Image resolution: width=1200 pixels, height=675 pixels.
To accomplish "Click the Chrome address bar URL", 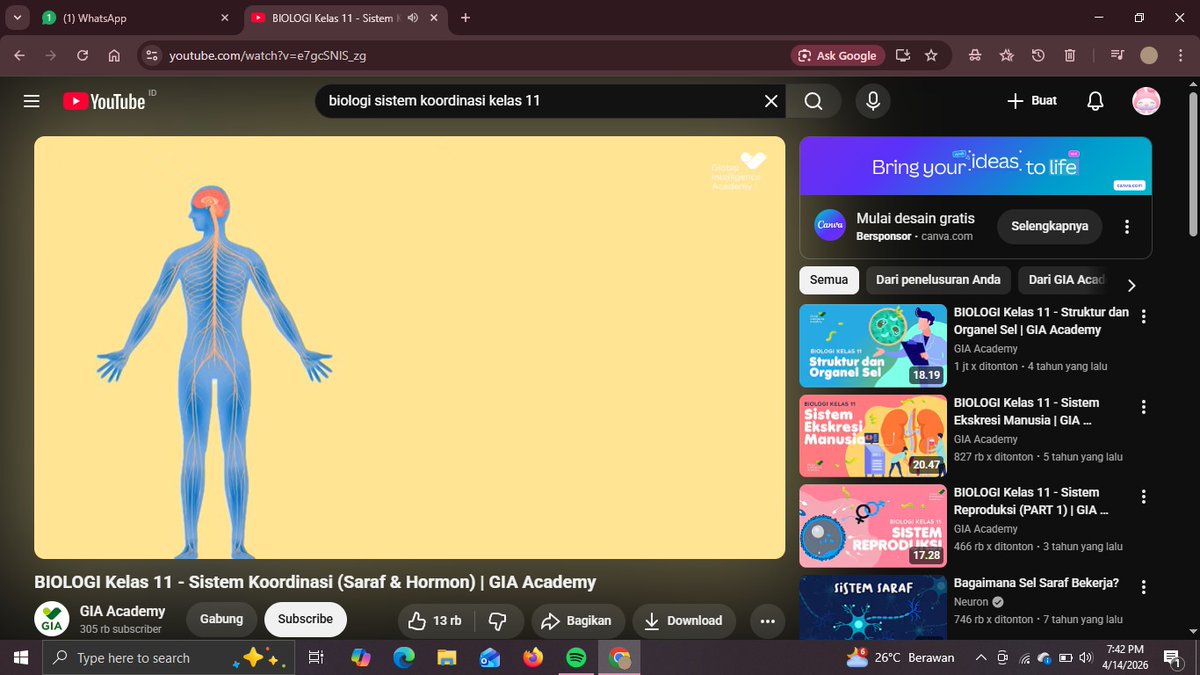I will point(267,56).
